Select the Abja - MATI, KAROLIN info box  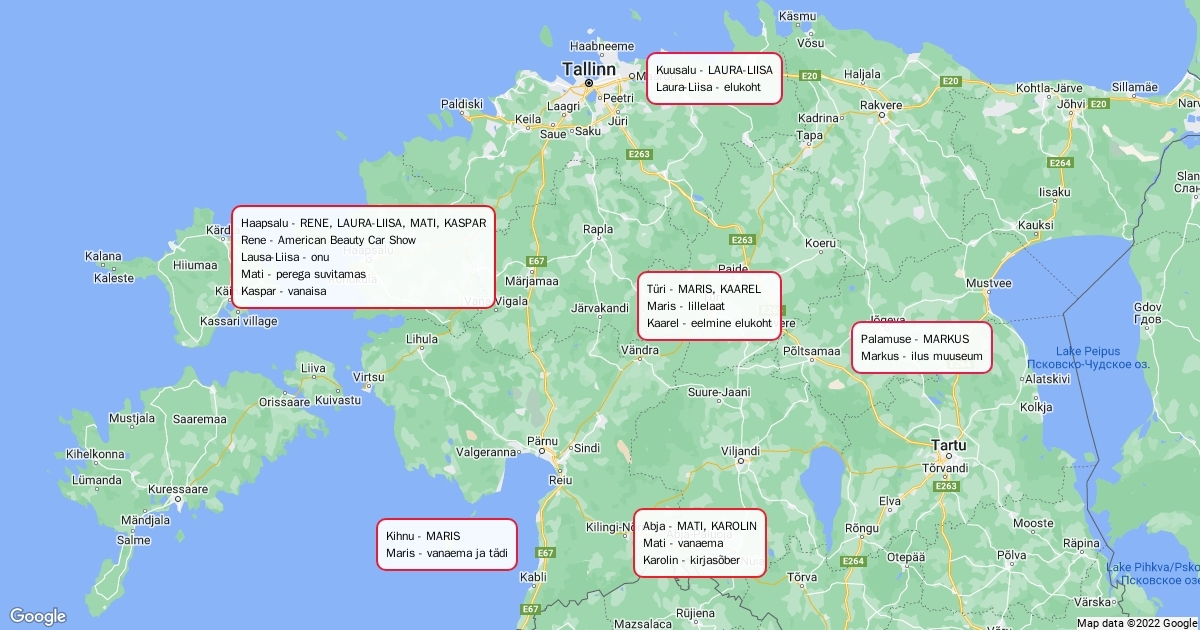pyautogui.click(x=700, y=543)
